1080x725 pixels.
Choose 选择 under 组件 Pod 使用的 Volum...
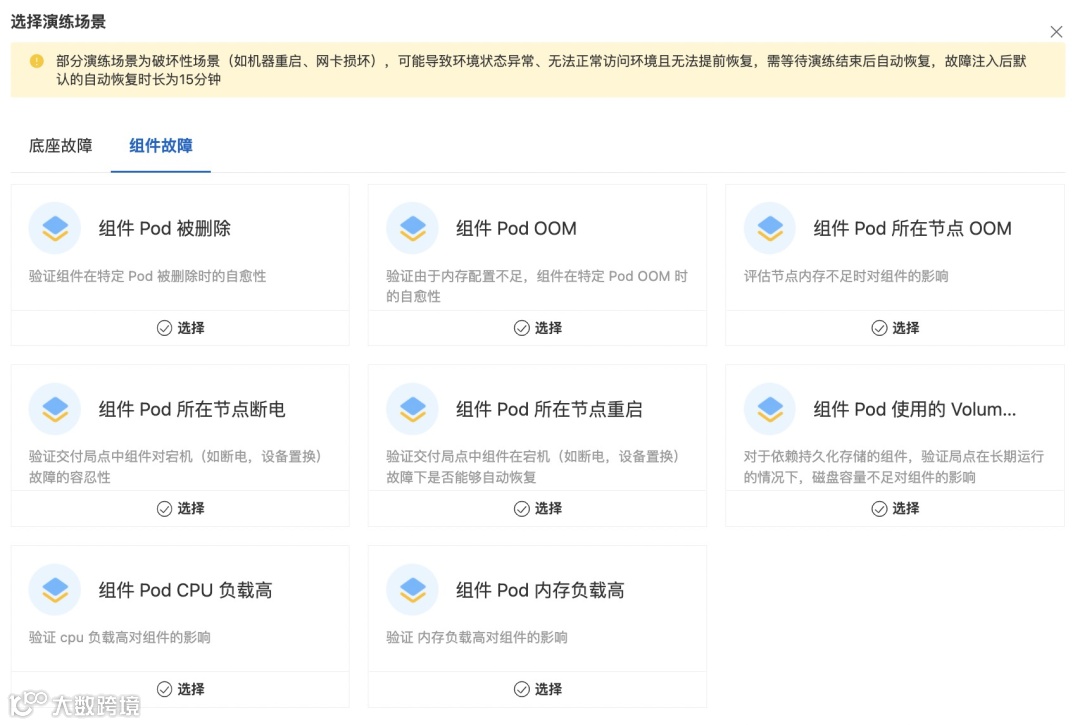tap(895, 508)
